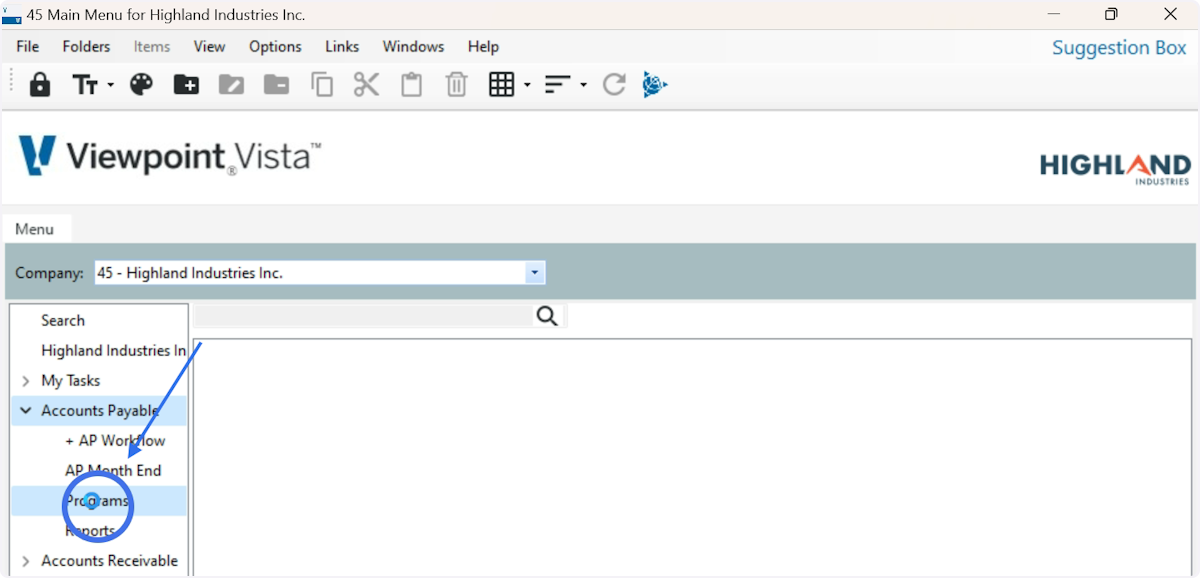
Task: Open the AP Month End folder
Action: pyautogui.click(x=113, y=471)
